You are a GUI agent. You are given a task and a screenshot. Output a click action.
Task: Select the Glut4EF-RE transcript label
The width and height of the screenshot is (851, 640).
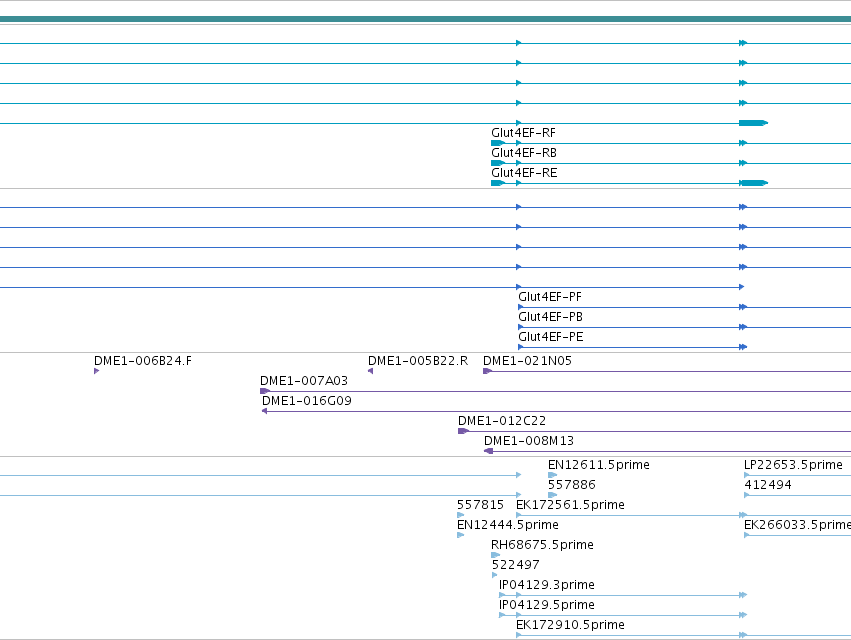(524, 173)
